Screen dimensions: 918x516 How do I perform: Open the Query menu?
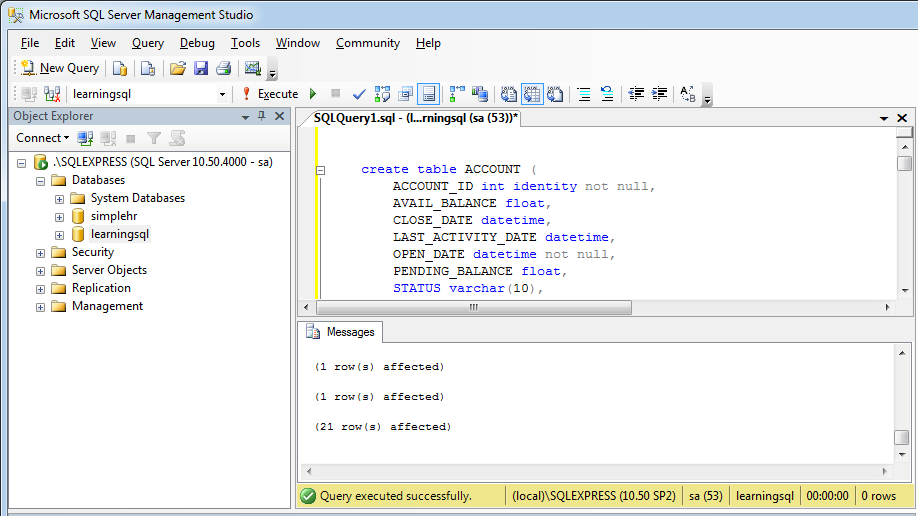[x=148, y=43]
